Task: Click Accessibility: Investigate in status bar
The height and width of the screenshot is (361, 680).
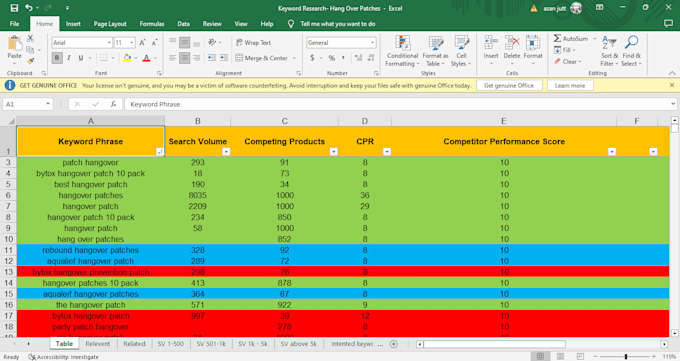Action: [x=63, y=357]
